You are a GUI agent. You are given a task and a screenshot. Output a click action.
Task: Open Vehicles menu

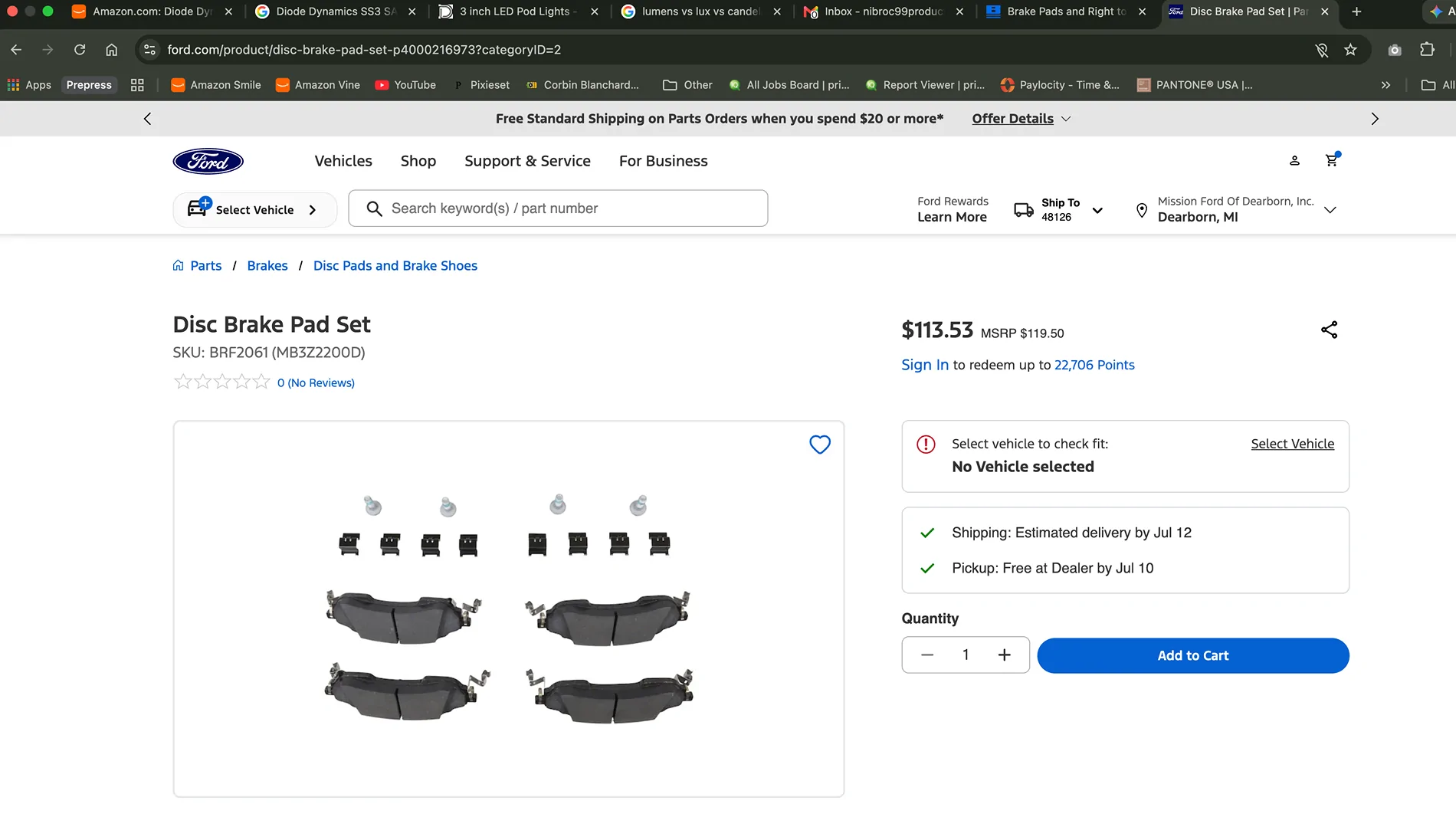[x=343, y=161]
